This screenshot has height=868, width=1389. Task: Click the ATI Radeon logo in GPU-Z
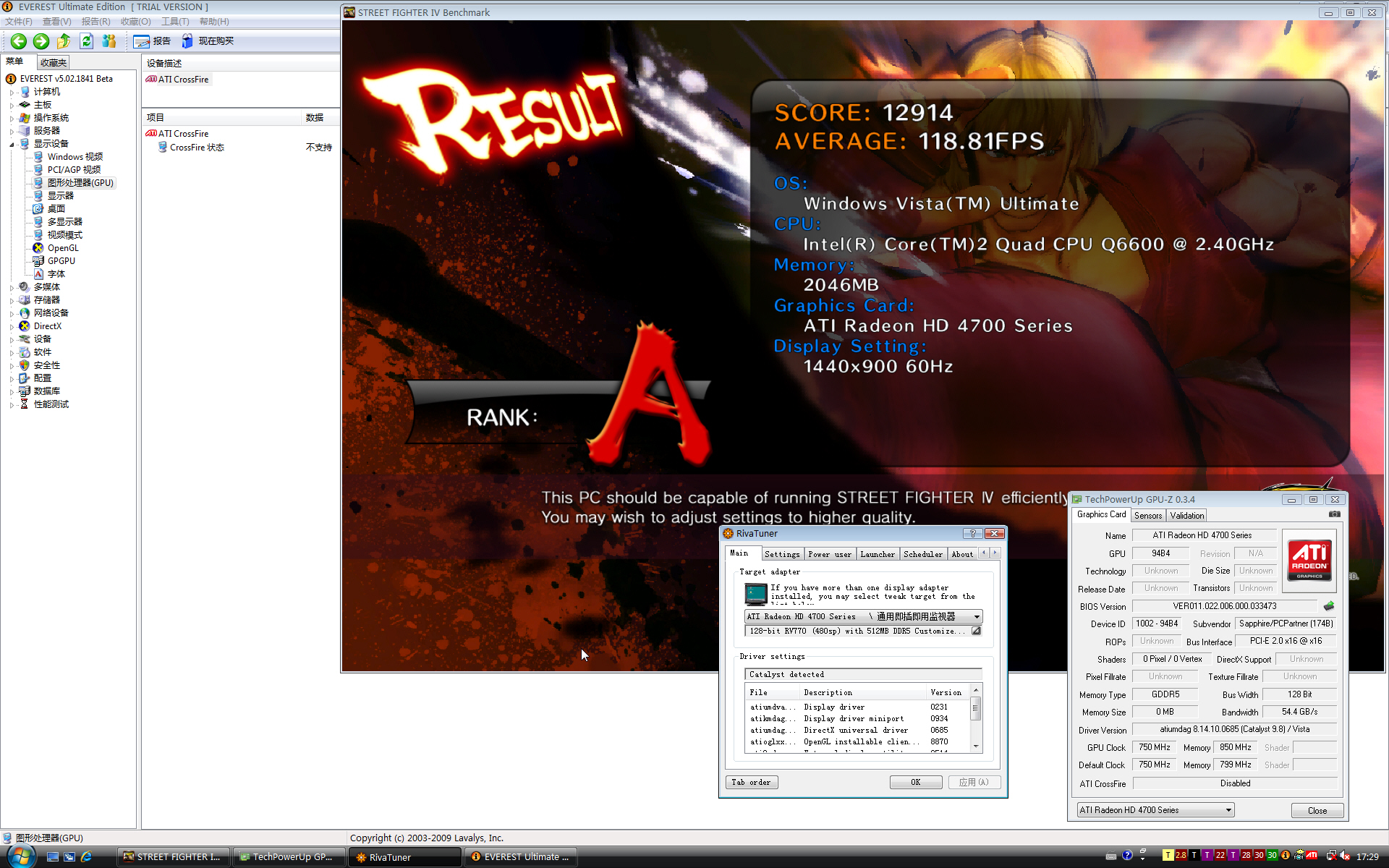(1310, 561)
